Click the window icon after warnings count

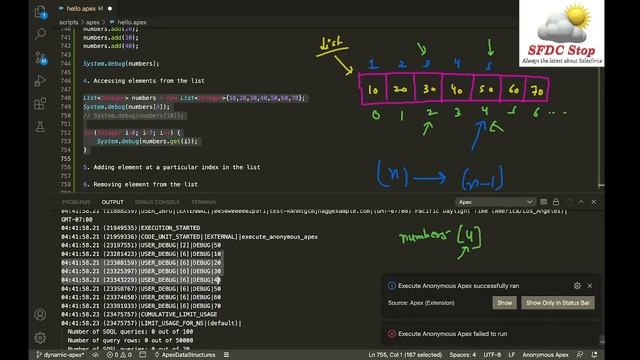pos(142,355)
